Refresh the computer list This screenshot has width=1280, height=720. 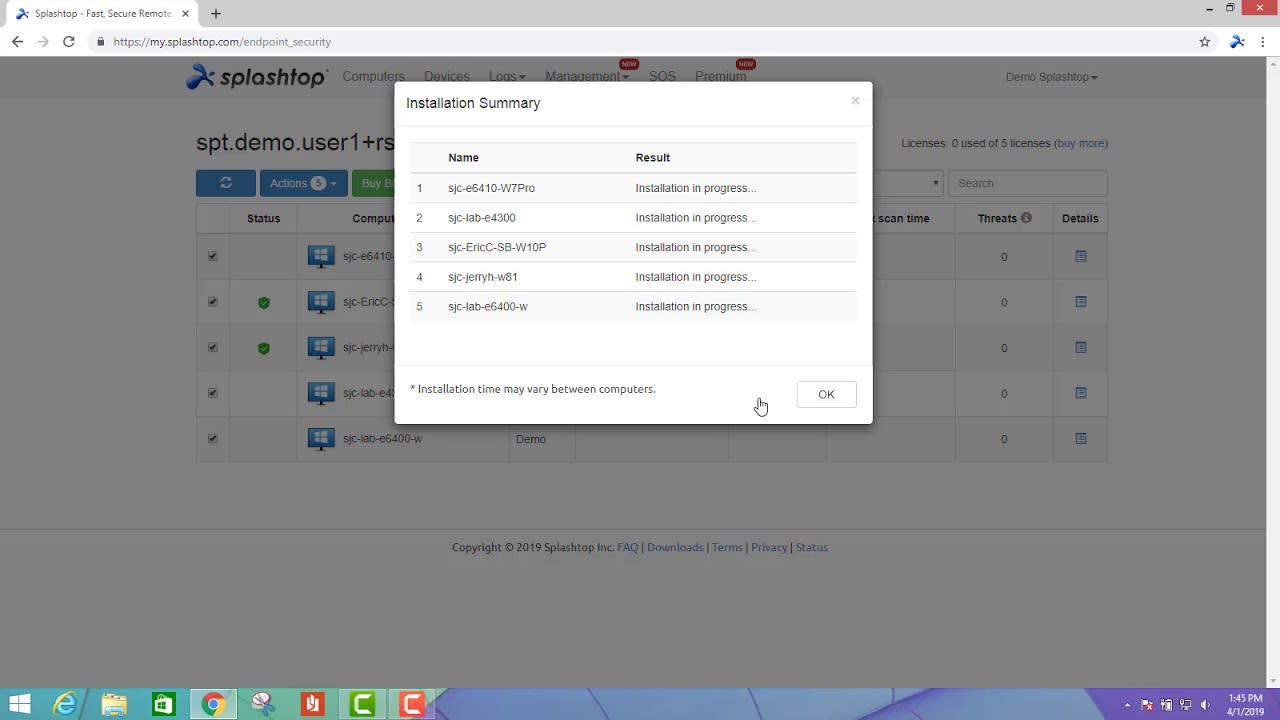[225, 183]
